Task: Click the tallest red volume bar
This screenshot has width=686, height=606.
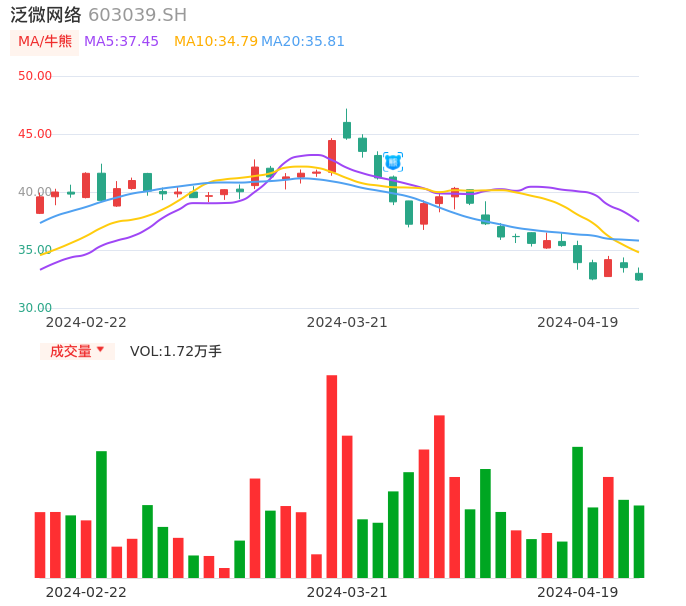Action: 332,476
